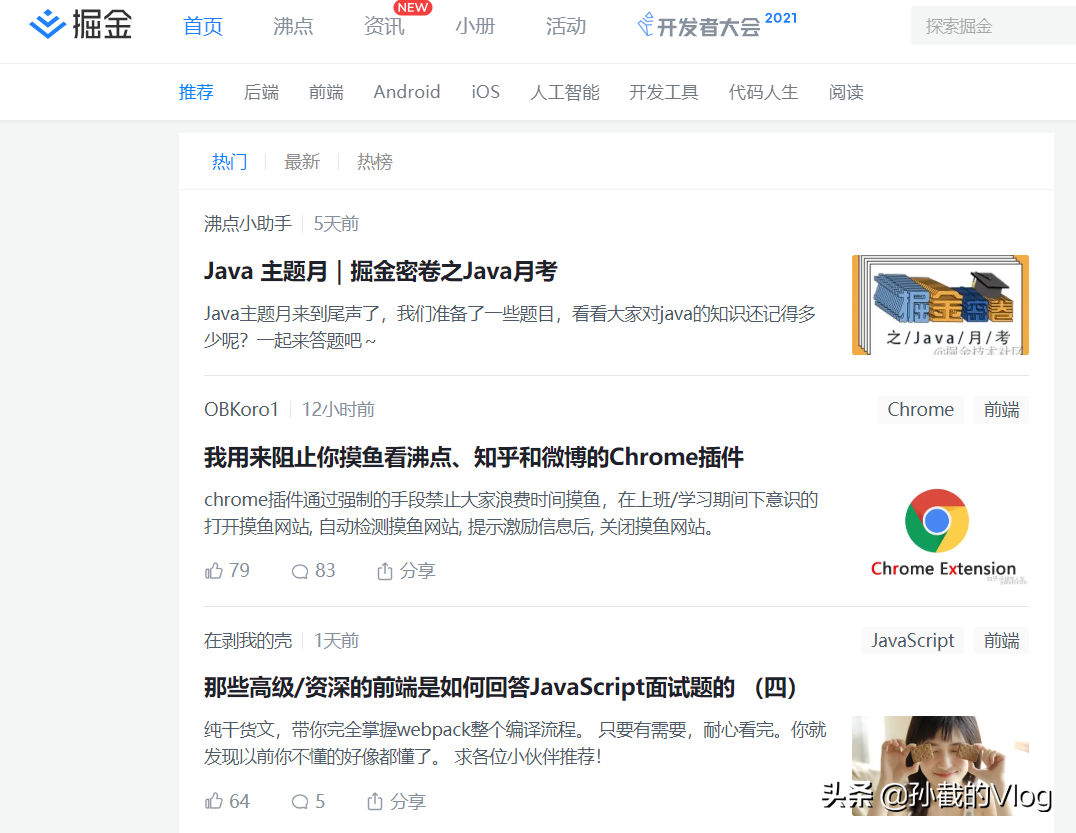Share the JavaScript面试题 article
This screenshot has height=833, width=1076.
tap(396, 801)
